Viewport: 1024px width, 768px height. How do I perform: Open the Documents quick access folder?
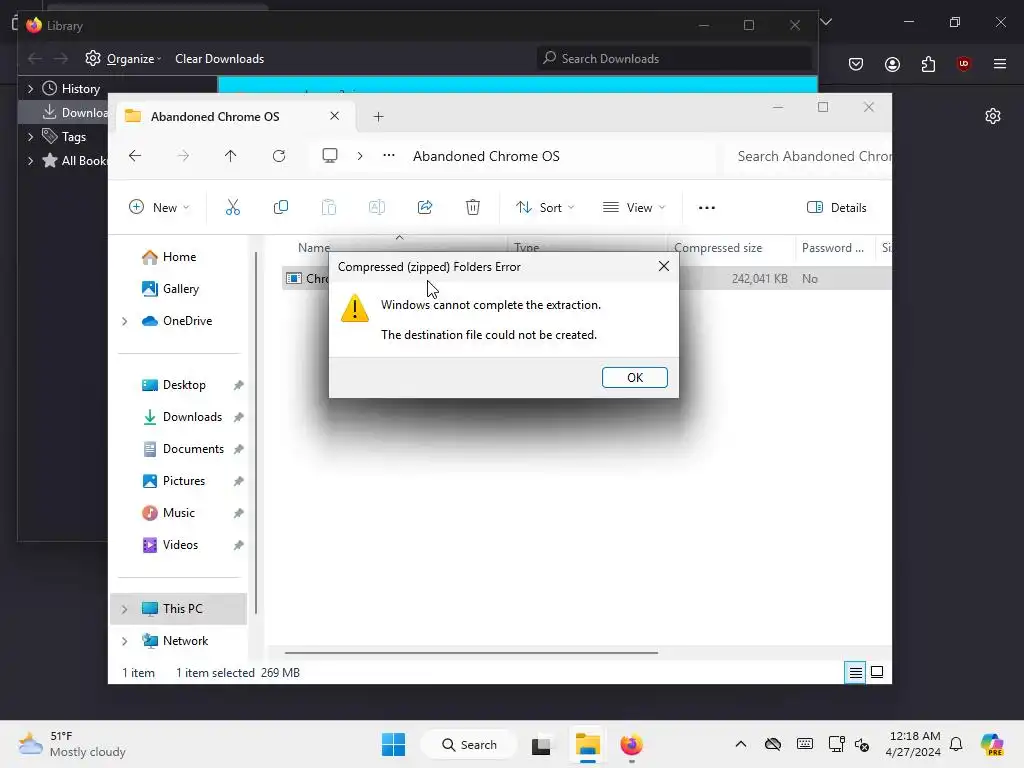(x=193, y=449)
